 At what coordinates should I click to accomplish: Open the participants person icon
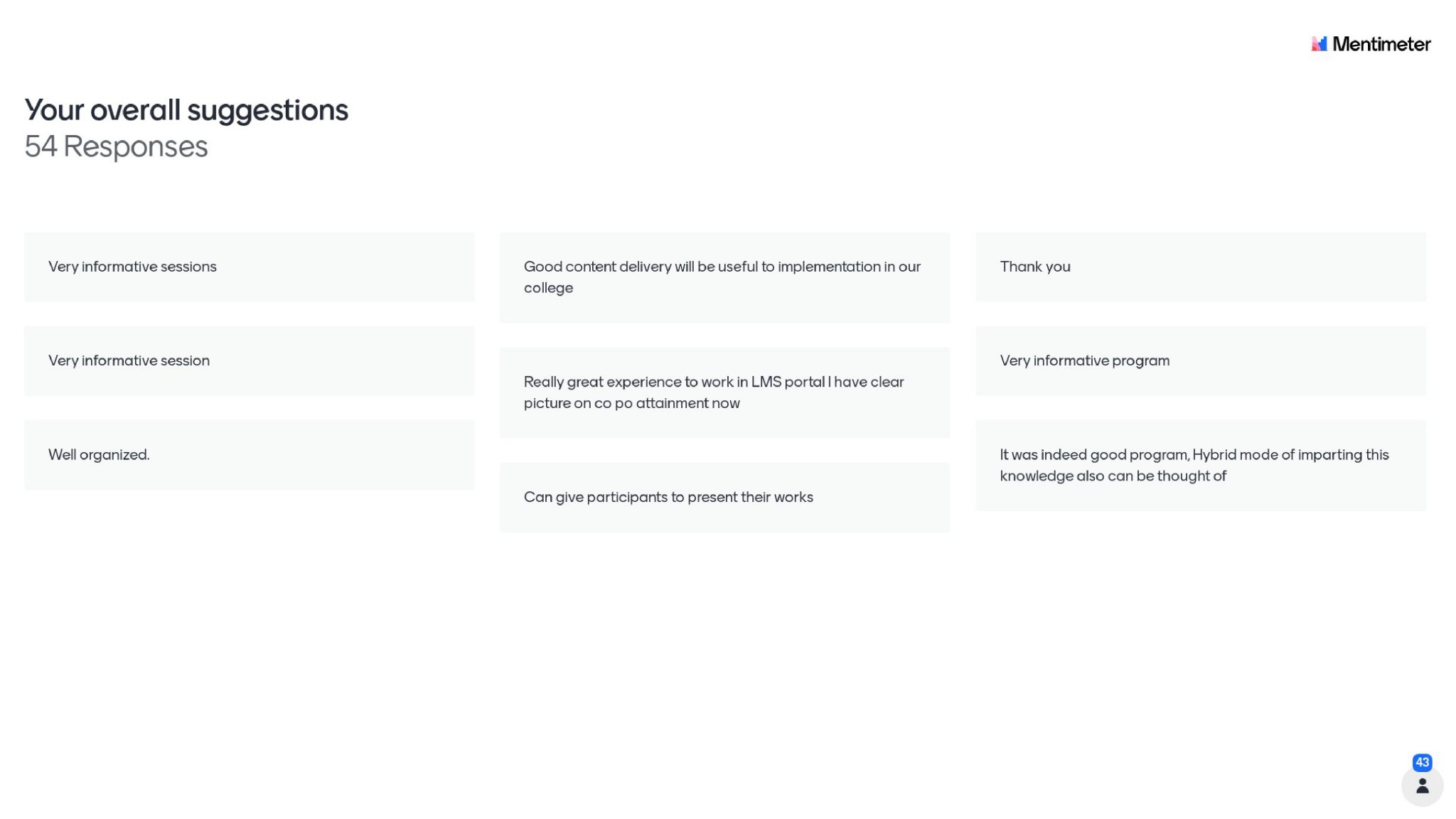(1422, 786)
